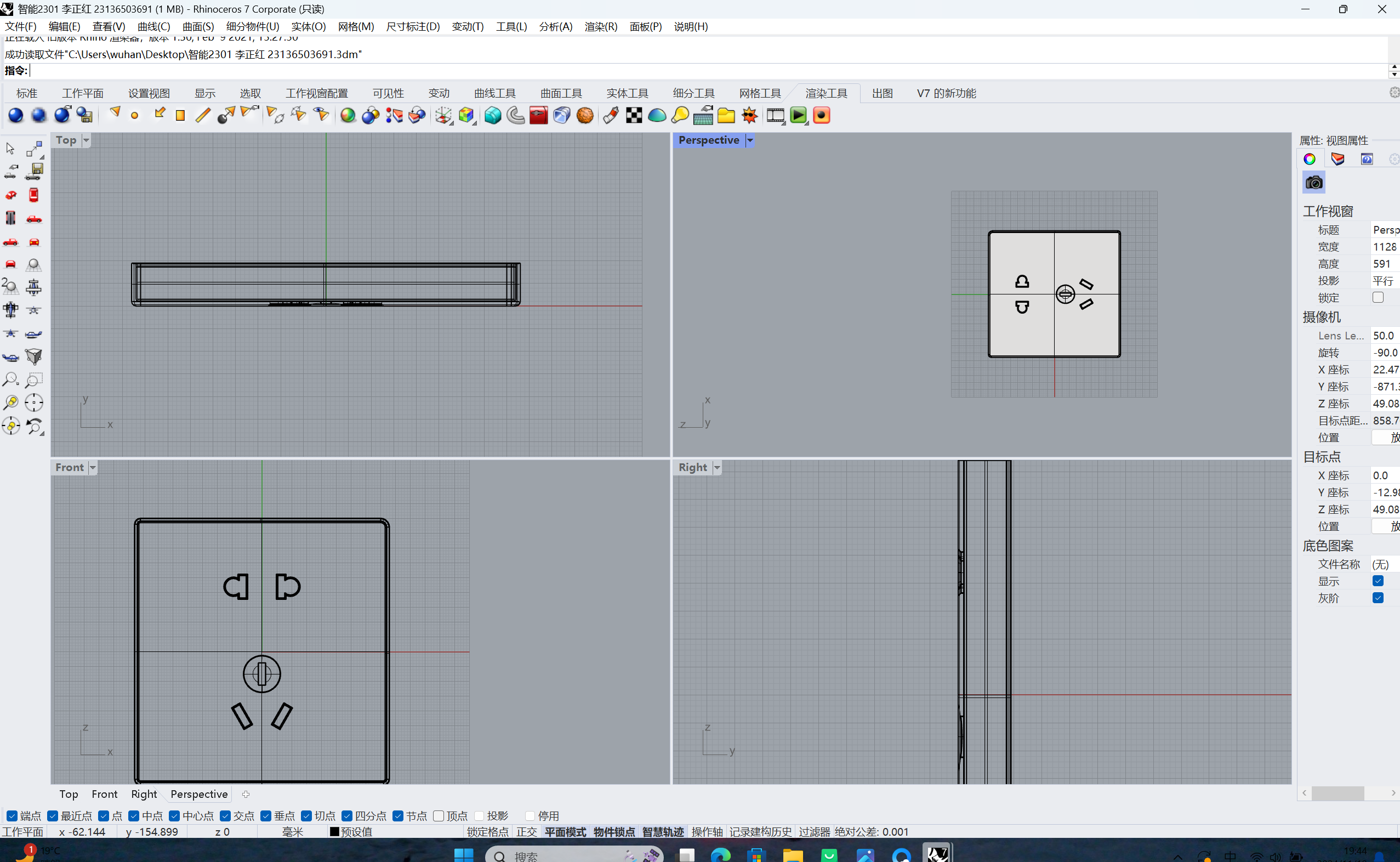Click the orange bumpy sphere icon
The image size is (1400, 862).
coord(585,116)
